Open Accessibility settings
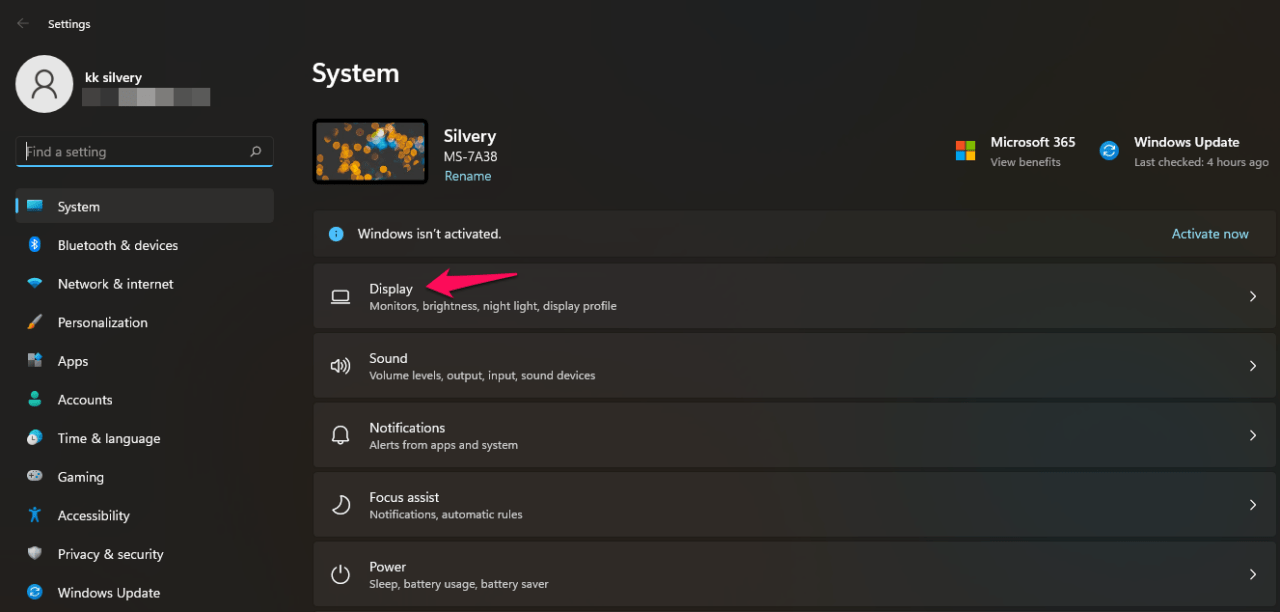The image size is (1280, 612). (145, 515)
